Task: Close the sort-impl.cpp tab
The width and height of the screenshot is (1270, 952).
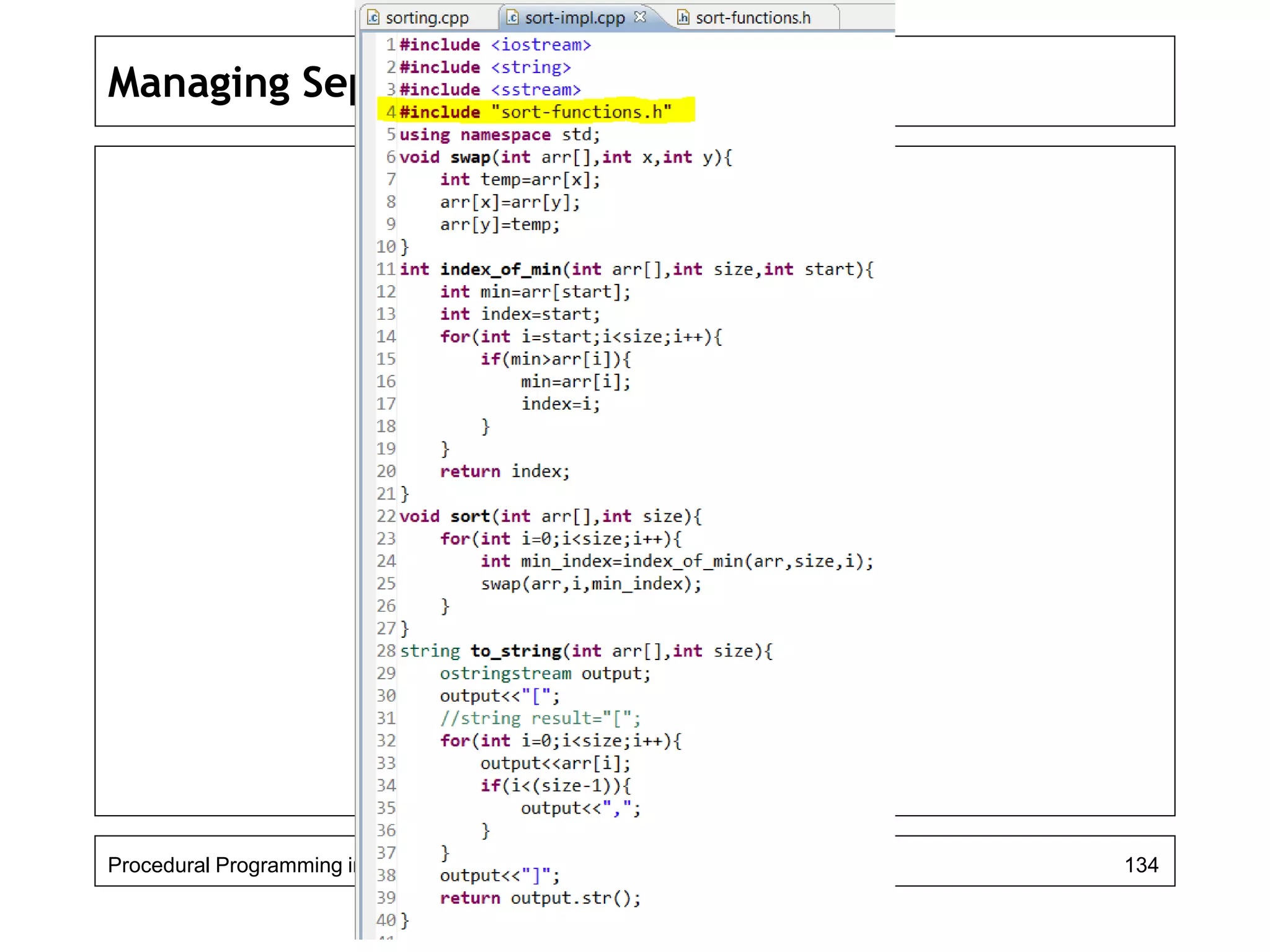Action: 641,17
